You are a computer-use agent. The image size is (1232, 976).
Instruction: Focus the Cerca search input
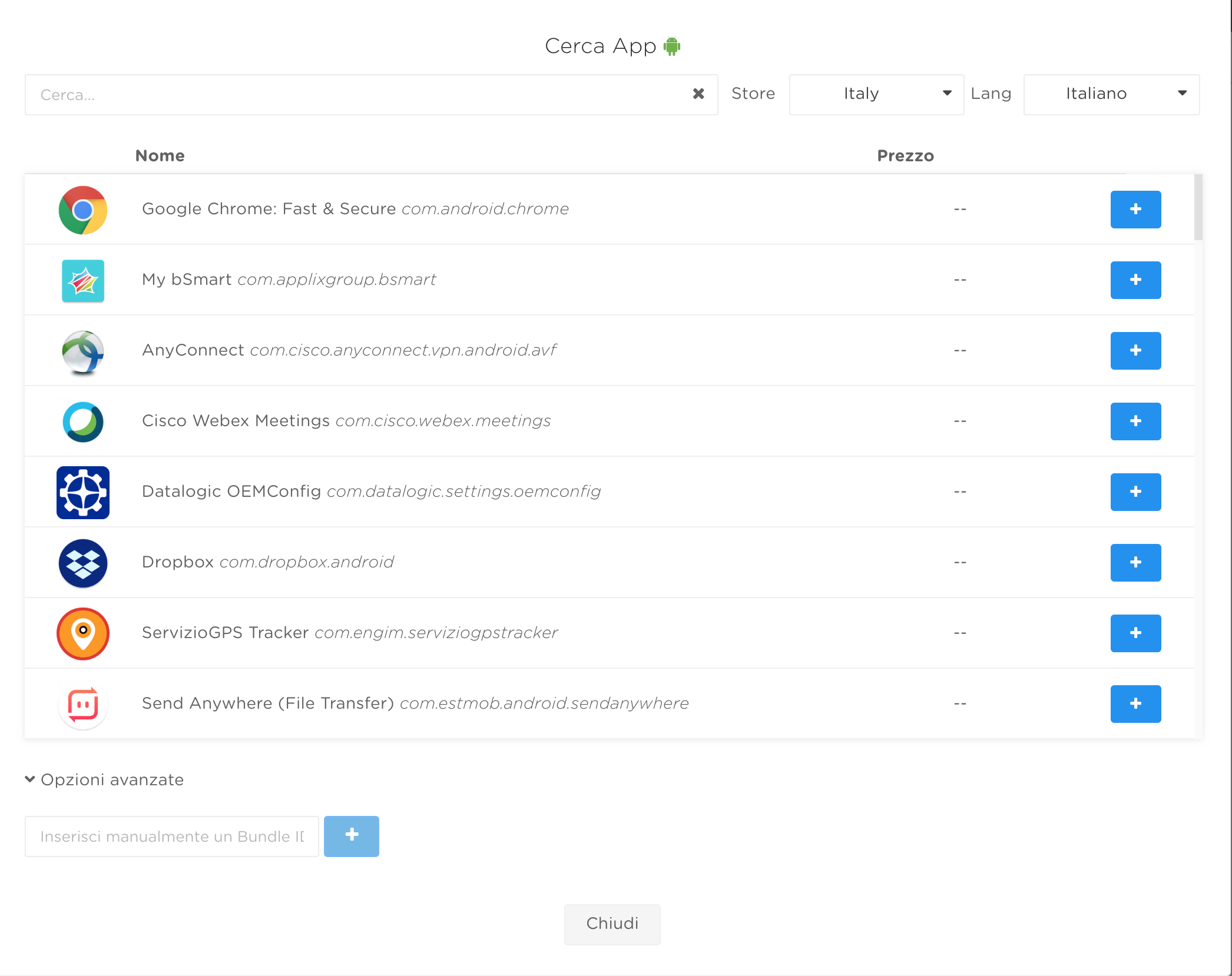click(371, 95)
